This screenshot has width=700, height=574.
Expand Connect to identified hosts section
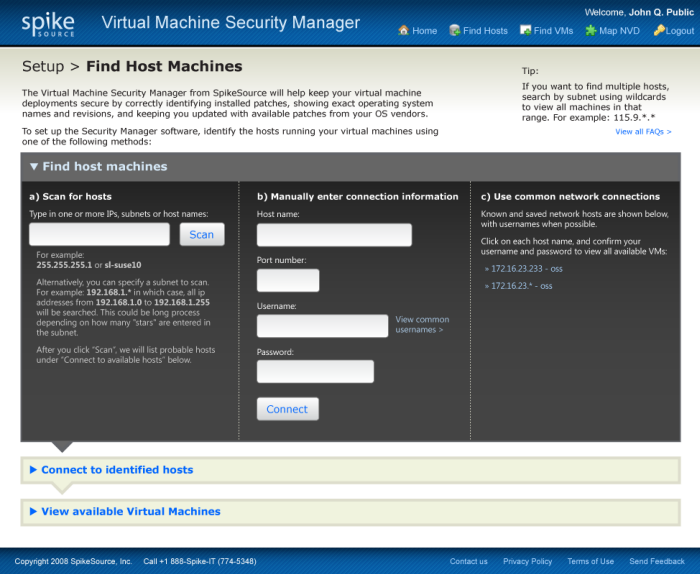(x=112, y=470)
